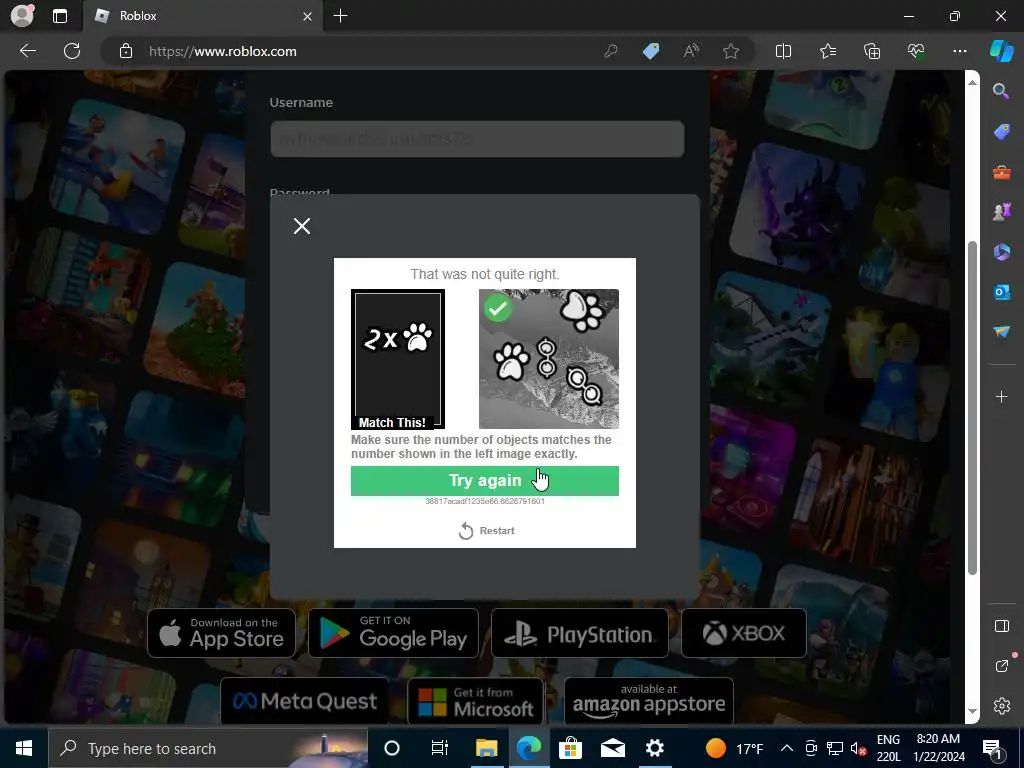Open notification center on taskbar

pyautogui.click(x=992, y=748)
